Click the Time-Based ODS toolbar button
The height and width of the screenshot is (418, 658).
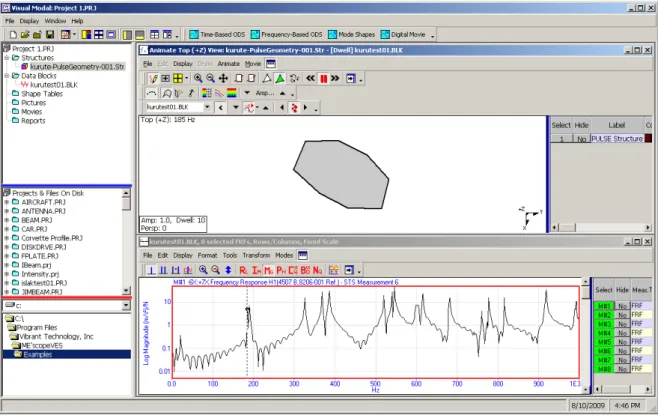(217, 34)
